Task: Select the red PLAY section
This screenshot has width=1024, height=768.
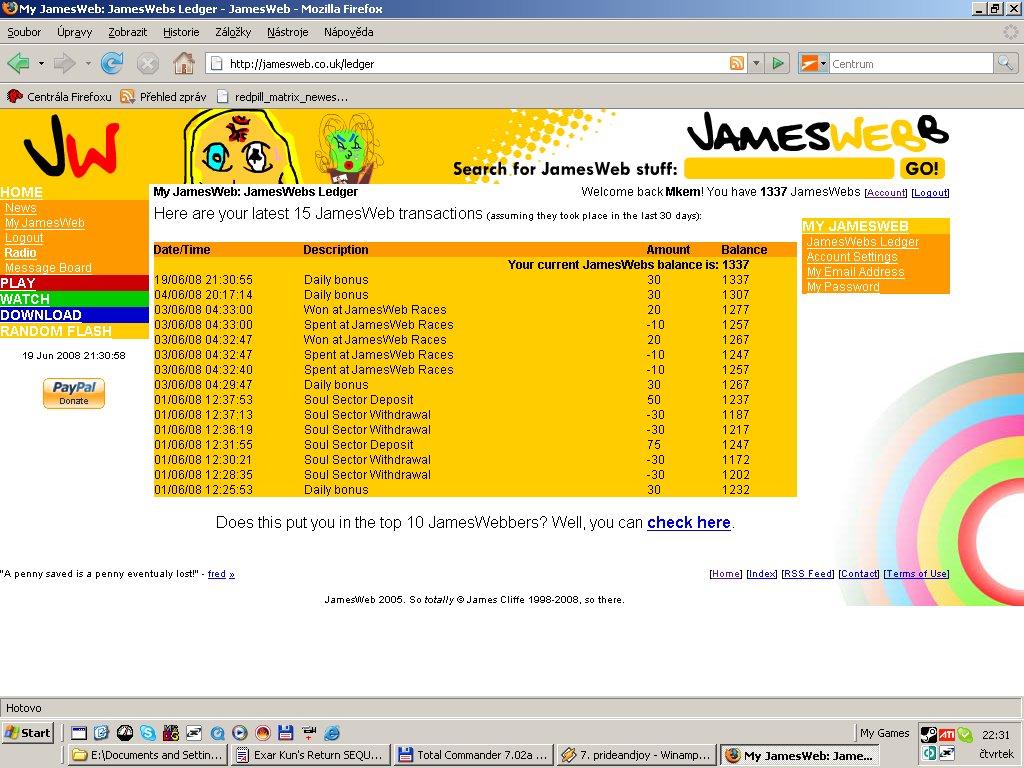Action: click(74, 283)
